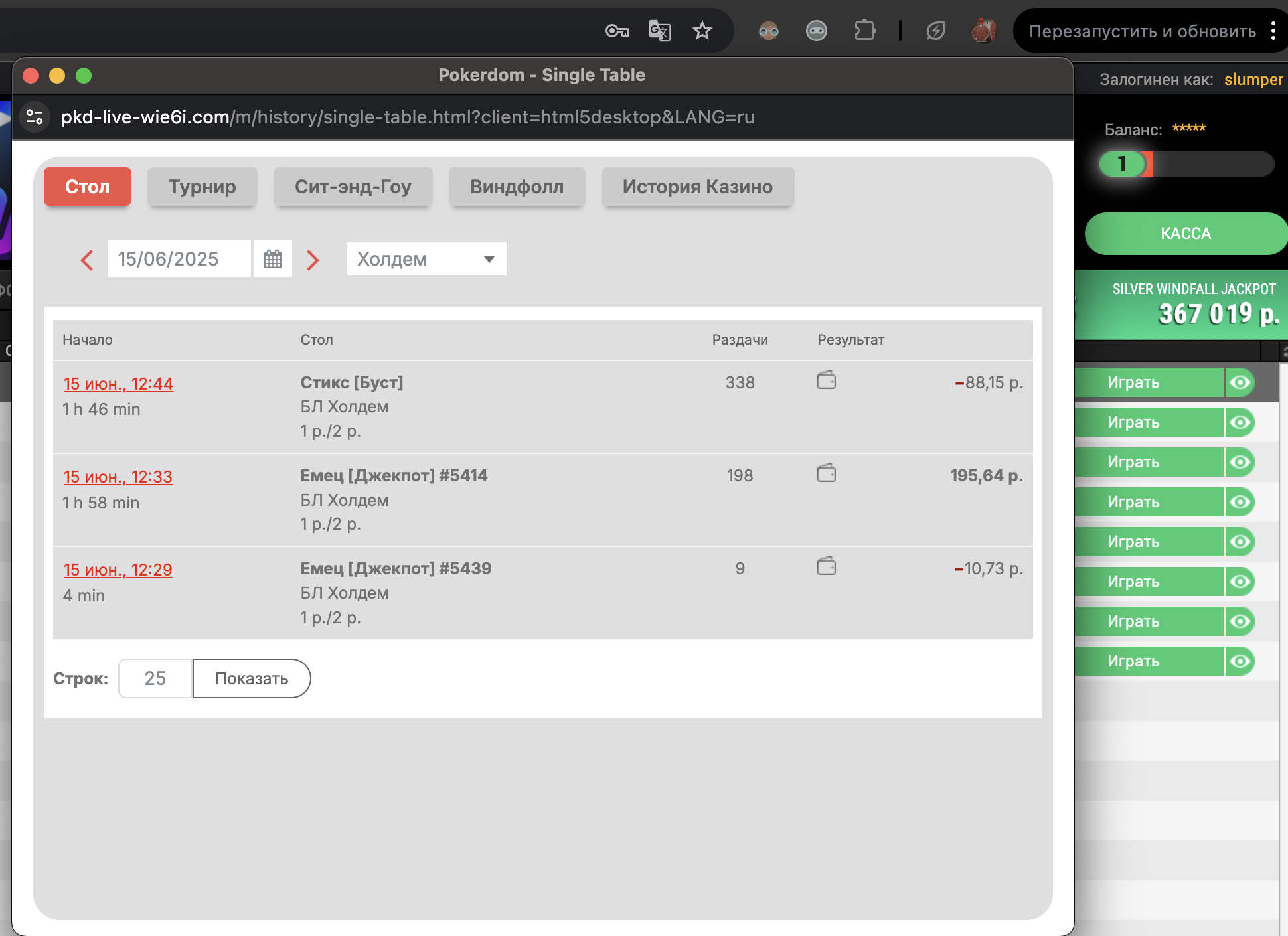Click the Показать button
Screen dimensions: 1288x936
tap(252, 678)
